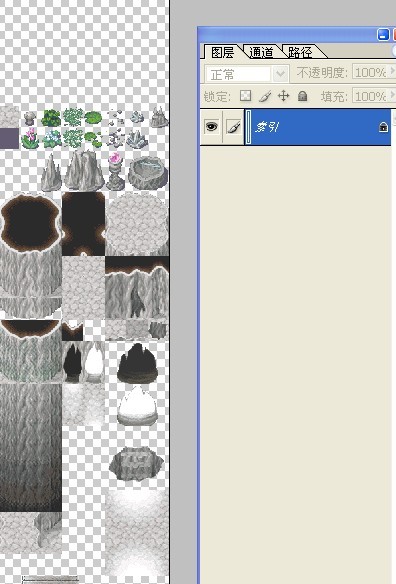Switch to the 通道 tab
This screenshot has height=584, width=396.
click(261, 52)
